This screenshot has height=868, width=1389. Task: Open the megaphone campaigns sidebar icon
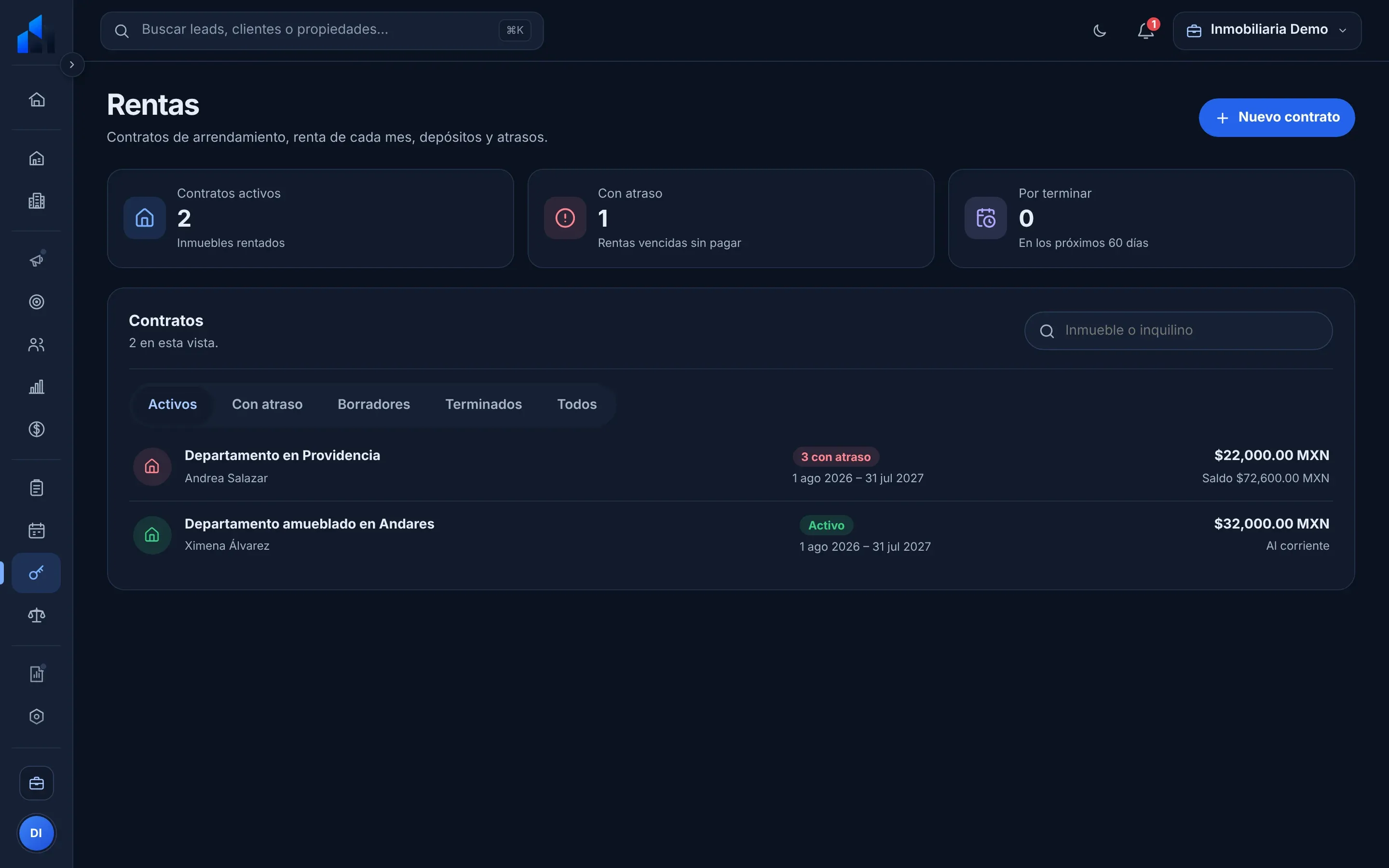tap(37, 259)
